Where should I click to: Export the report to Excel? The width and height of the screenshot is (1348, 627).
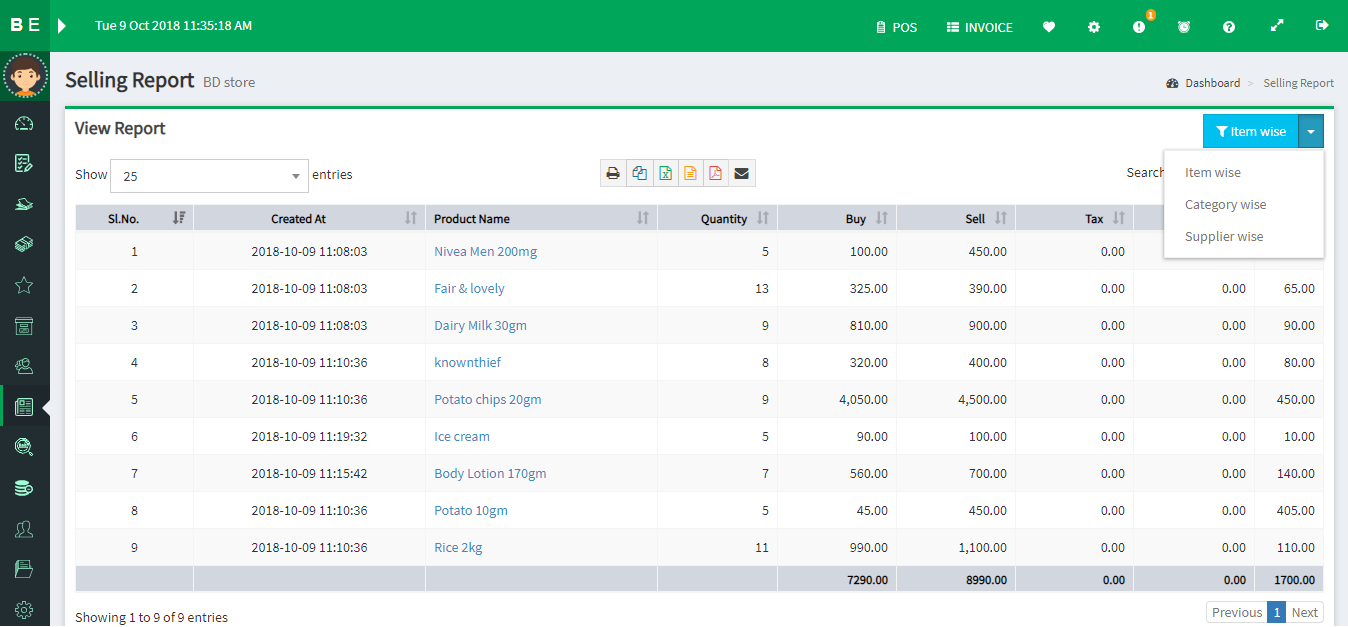[x=664, y=173]
